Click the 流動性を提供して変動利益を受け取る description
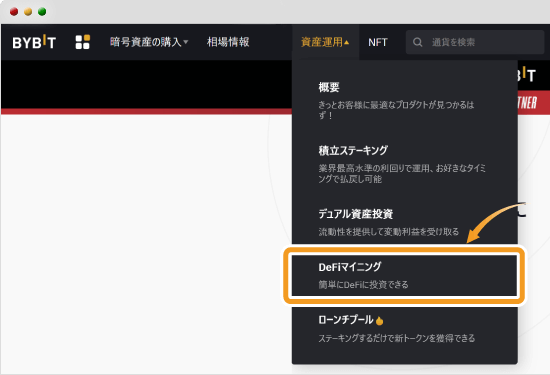The image size is (550, 375). tap(389, 232)
